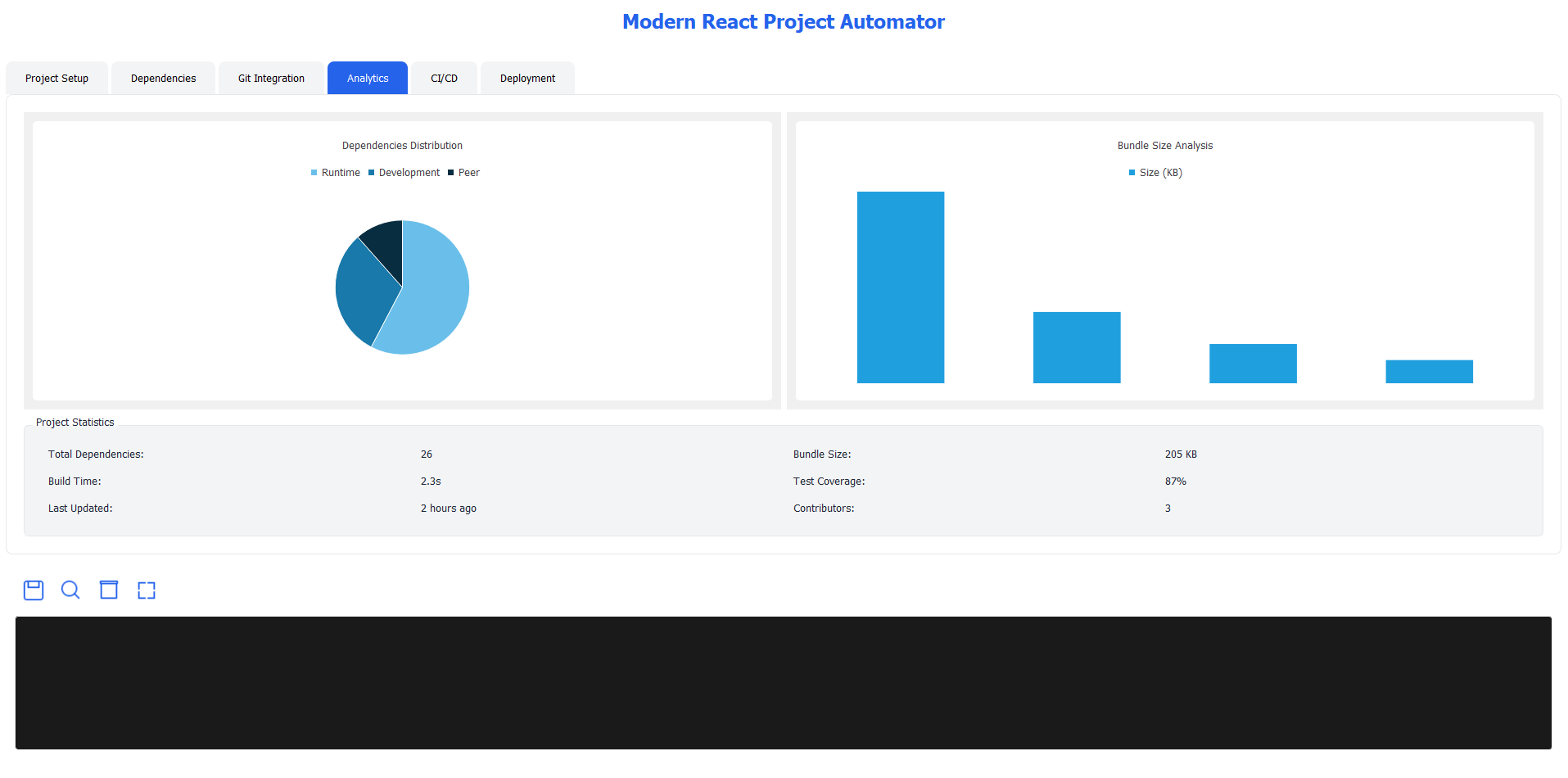Click the Total Dependencies label

pyautogui.click(x=96, y=455)
